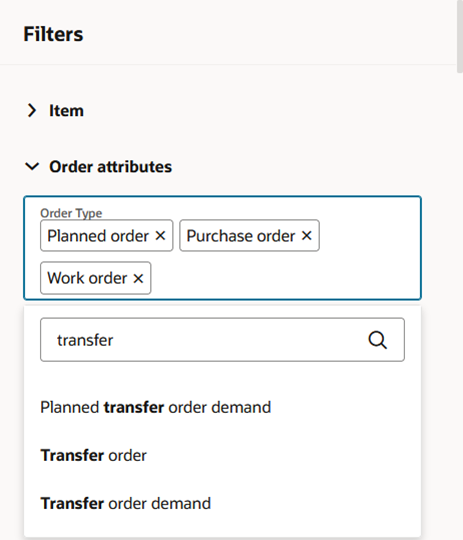
Task: Select the Purchase order chip text
Action: click(x=241, y=236)
